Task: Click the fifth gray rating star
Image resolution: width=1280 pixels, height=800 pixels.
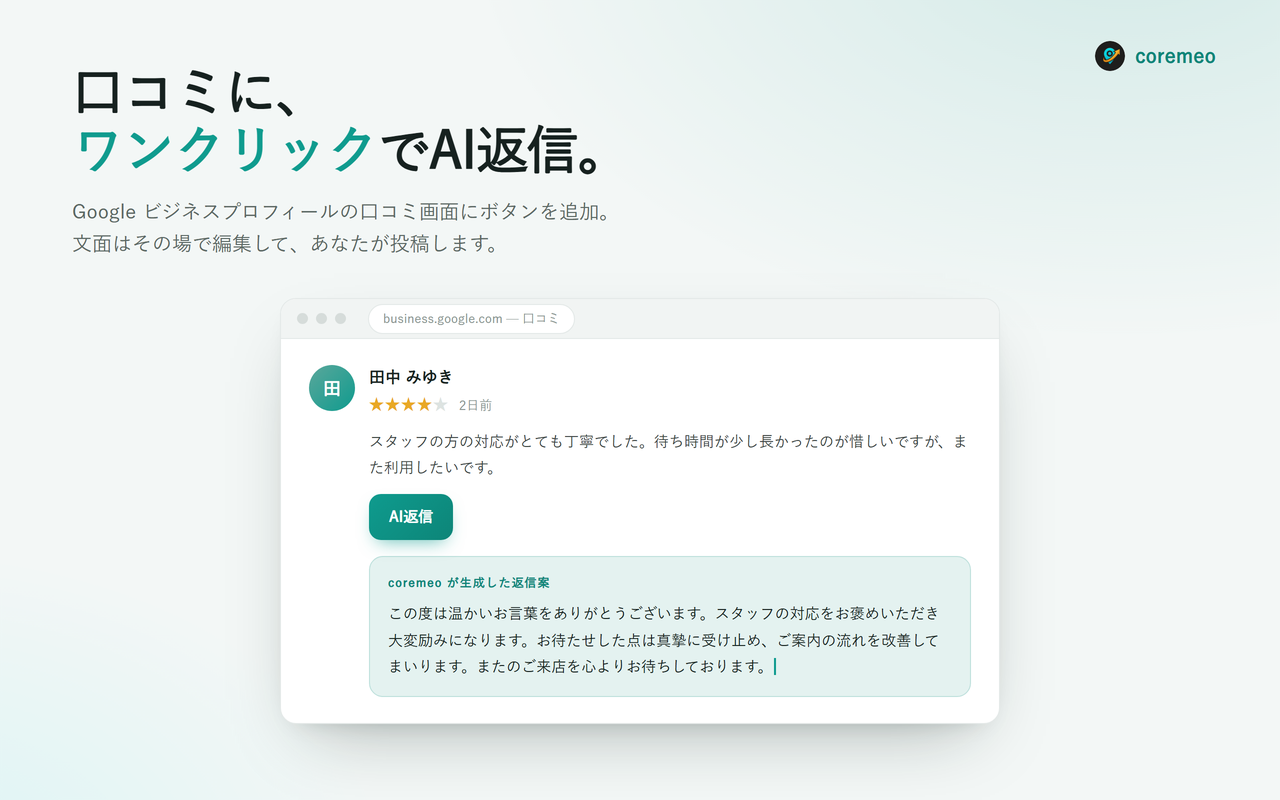Action: 441,405
